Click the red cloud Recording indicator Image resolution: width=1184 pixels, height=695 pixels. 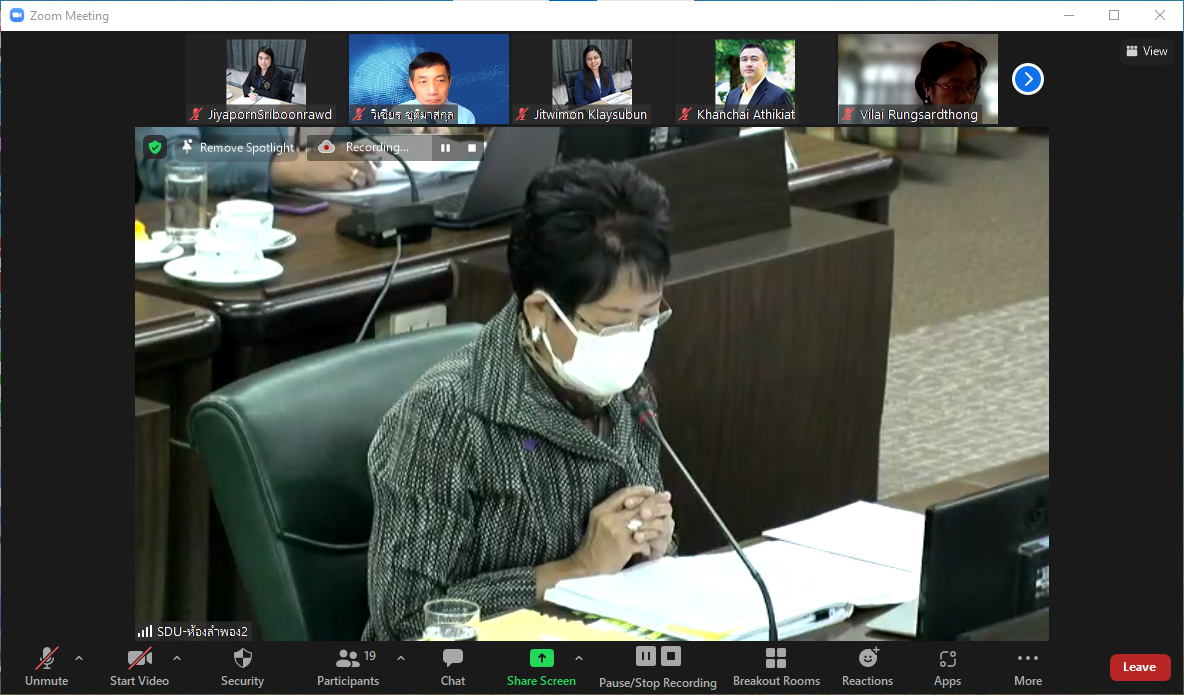click(326, 147)
